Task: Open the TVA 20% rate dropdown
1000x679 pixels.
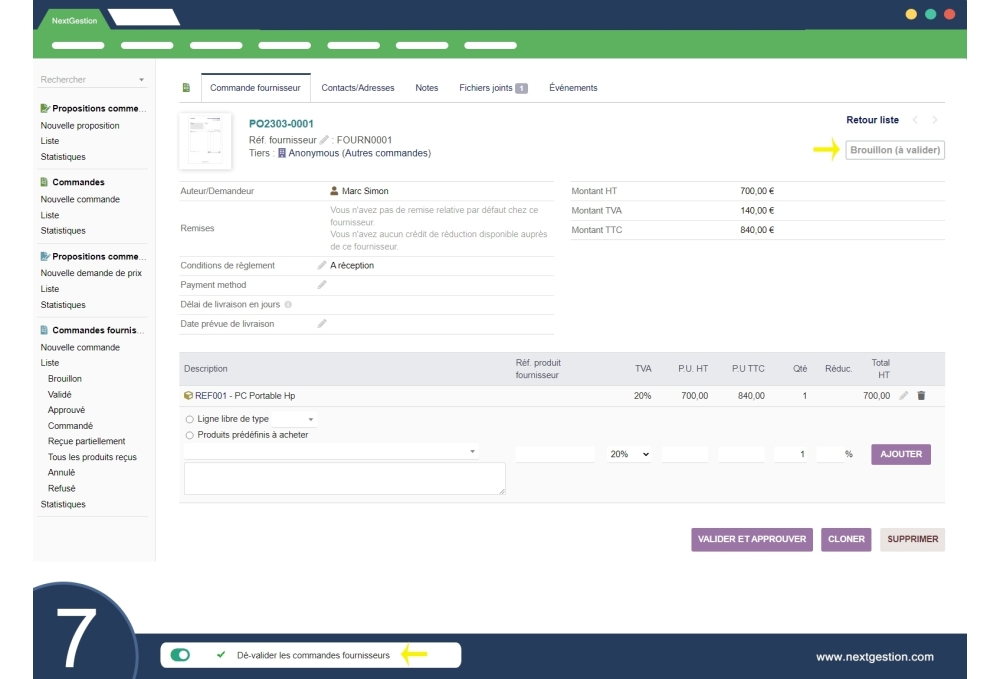Action: [630, 454]
